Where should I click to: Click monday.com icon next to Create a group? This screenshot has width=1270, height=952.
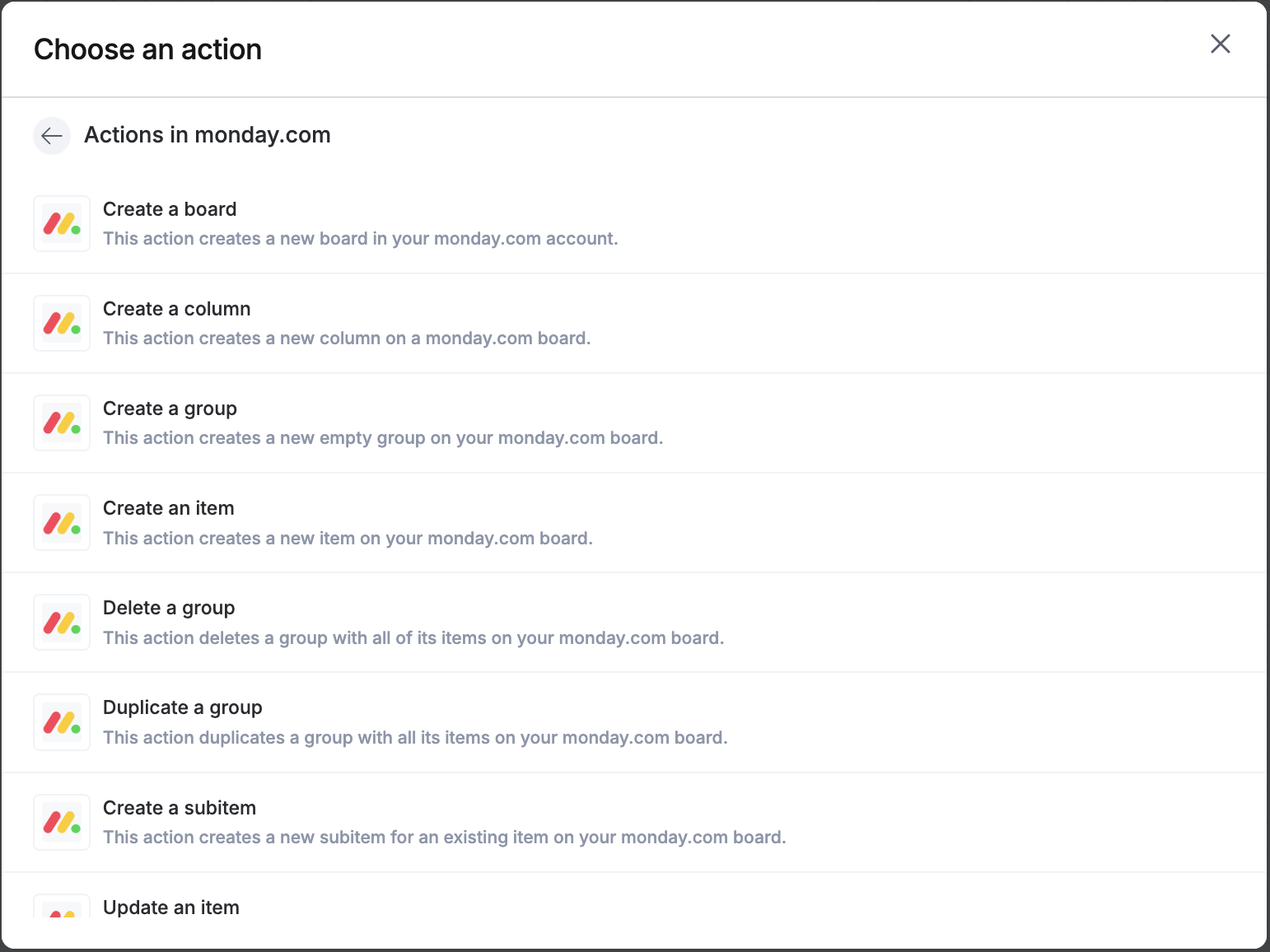62,422
